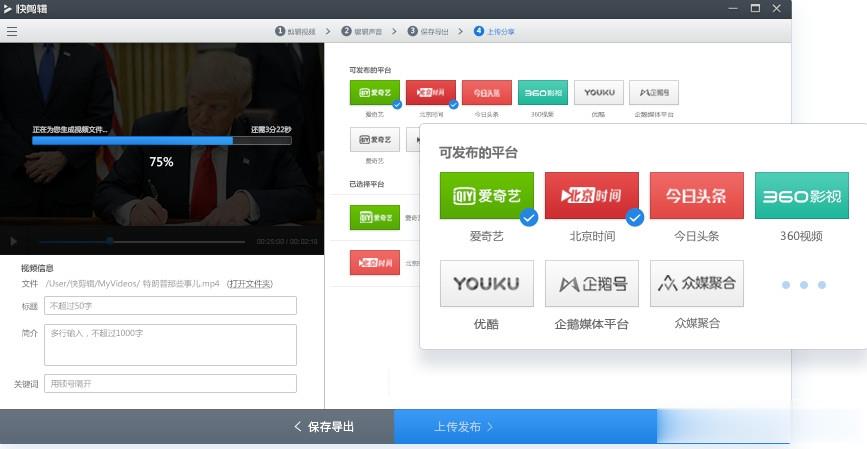Image resolution: width=867 pixels, height=449 pixels.
Task: Select the gray 爱奇艺 tile in the second platform row
Action: click(x=375, y=139)
